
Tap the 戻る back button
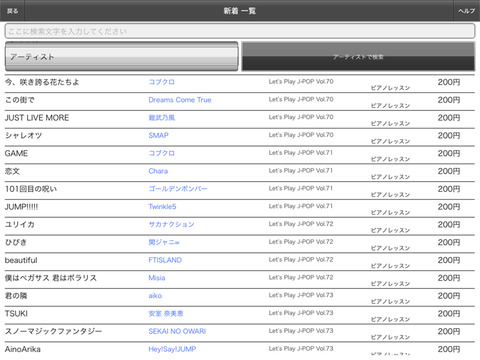(x=12, y=11)
